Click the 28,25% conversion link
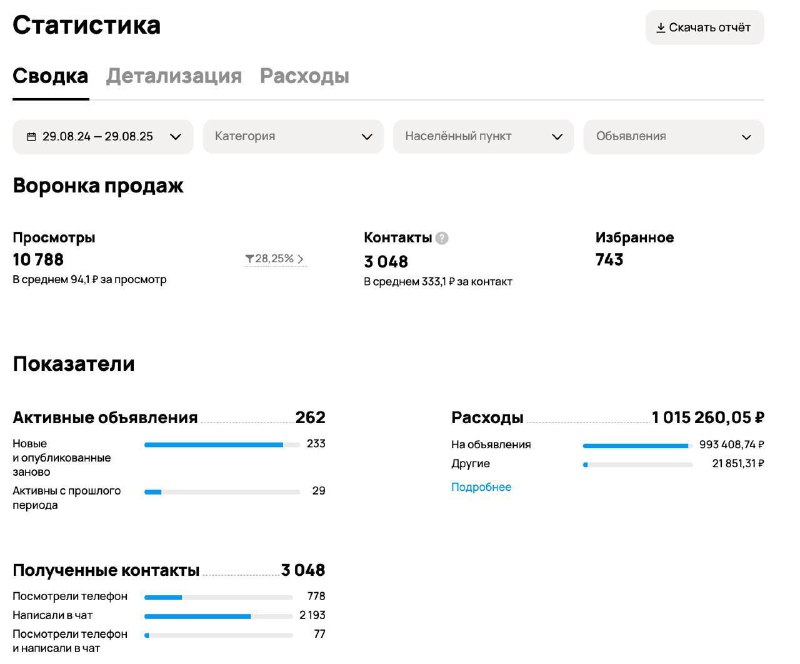Image resolution: width=800 pixels, height=664 pixels. pyautogui.click(x=275, y=259)
